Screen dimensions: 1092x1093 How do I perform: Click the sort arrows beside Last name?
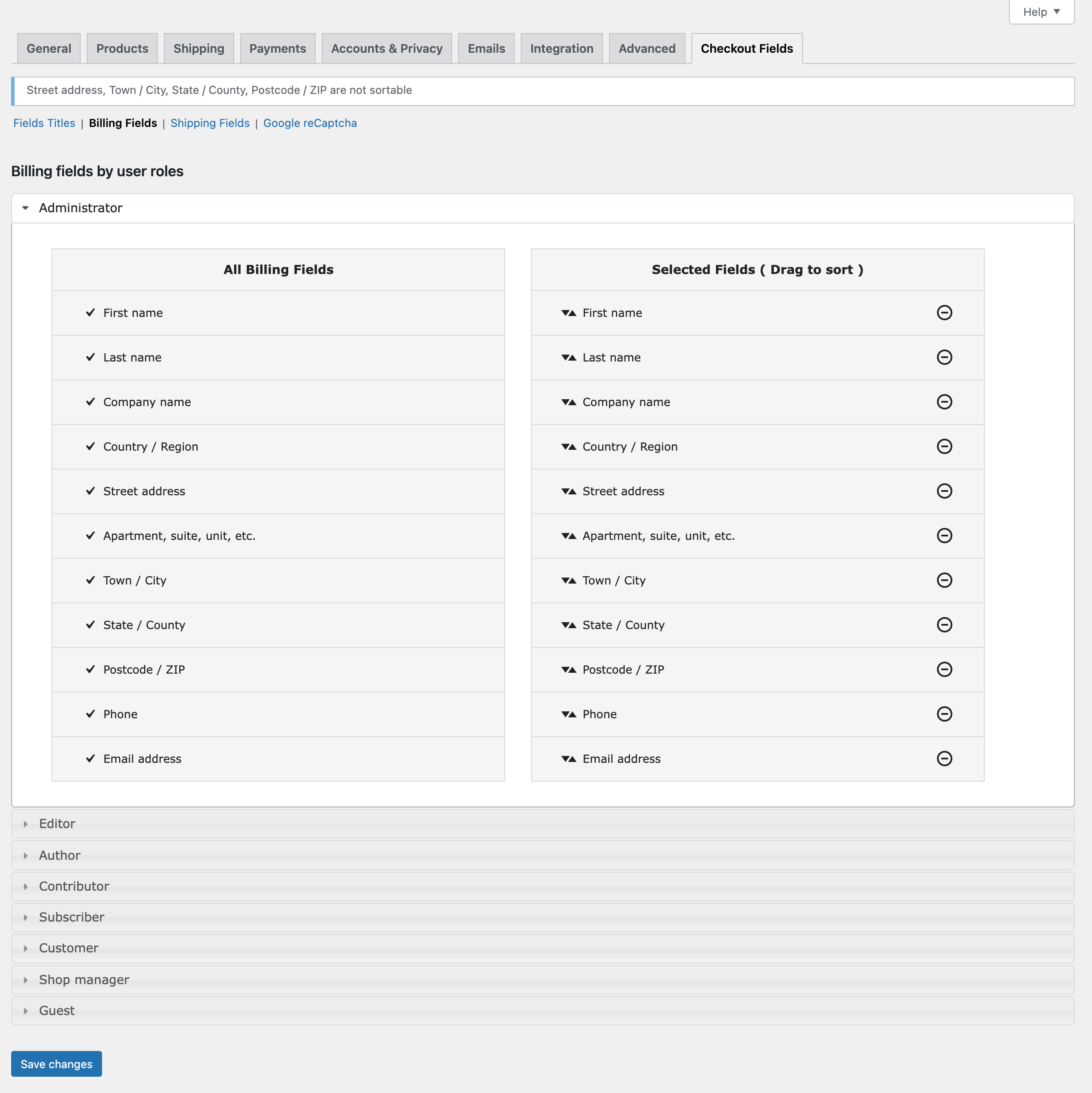569,357
